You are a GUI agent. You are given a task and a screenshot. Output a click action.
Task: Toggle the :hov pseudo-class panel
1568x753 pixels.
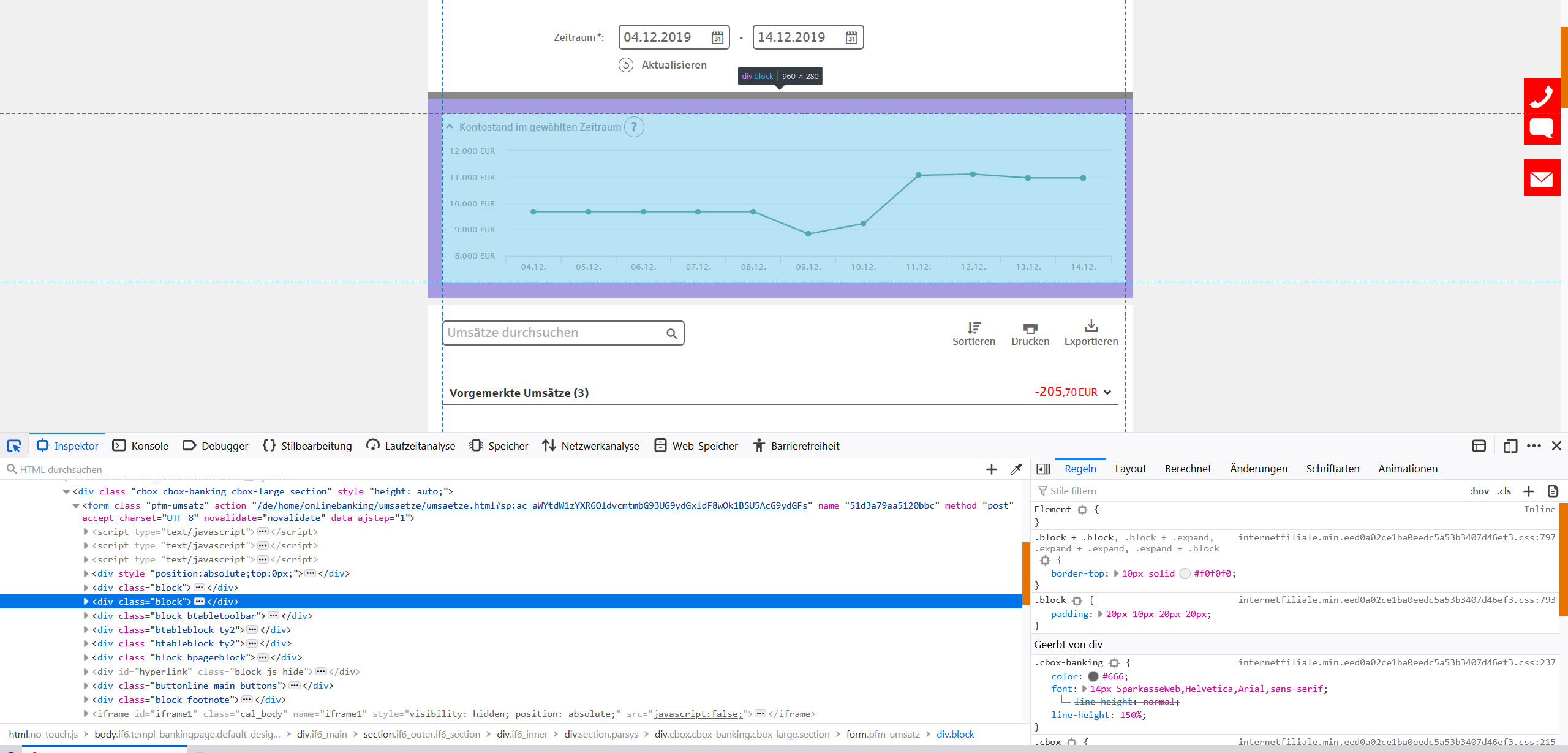click(1479, 491)
